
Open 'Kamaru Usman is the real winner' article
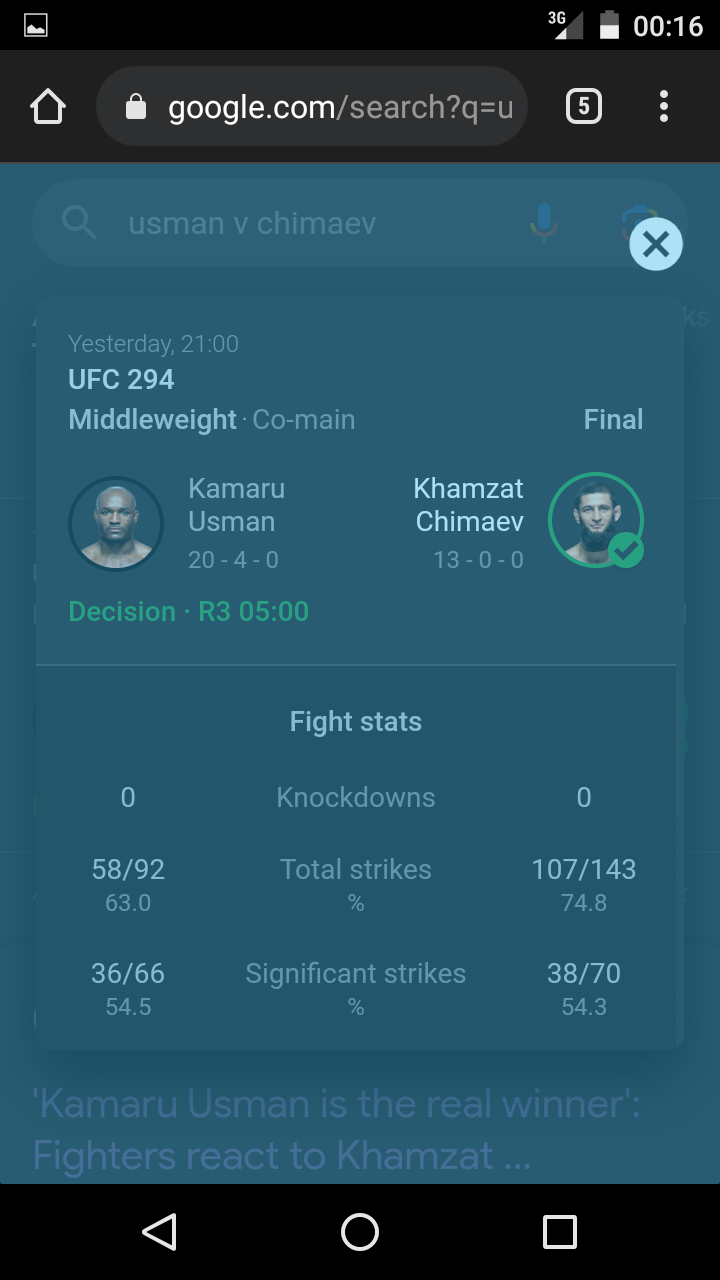coord(336,1130)
